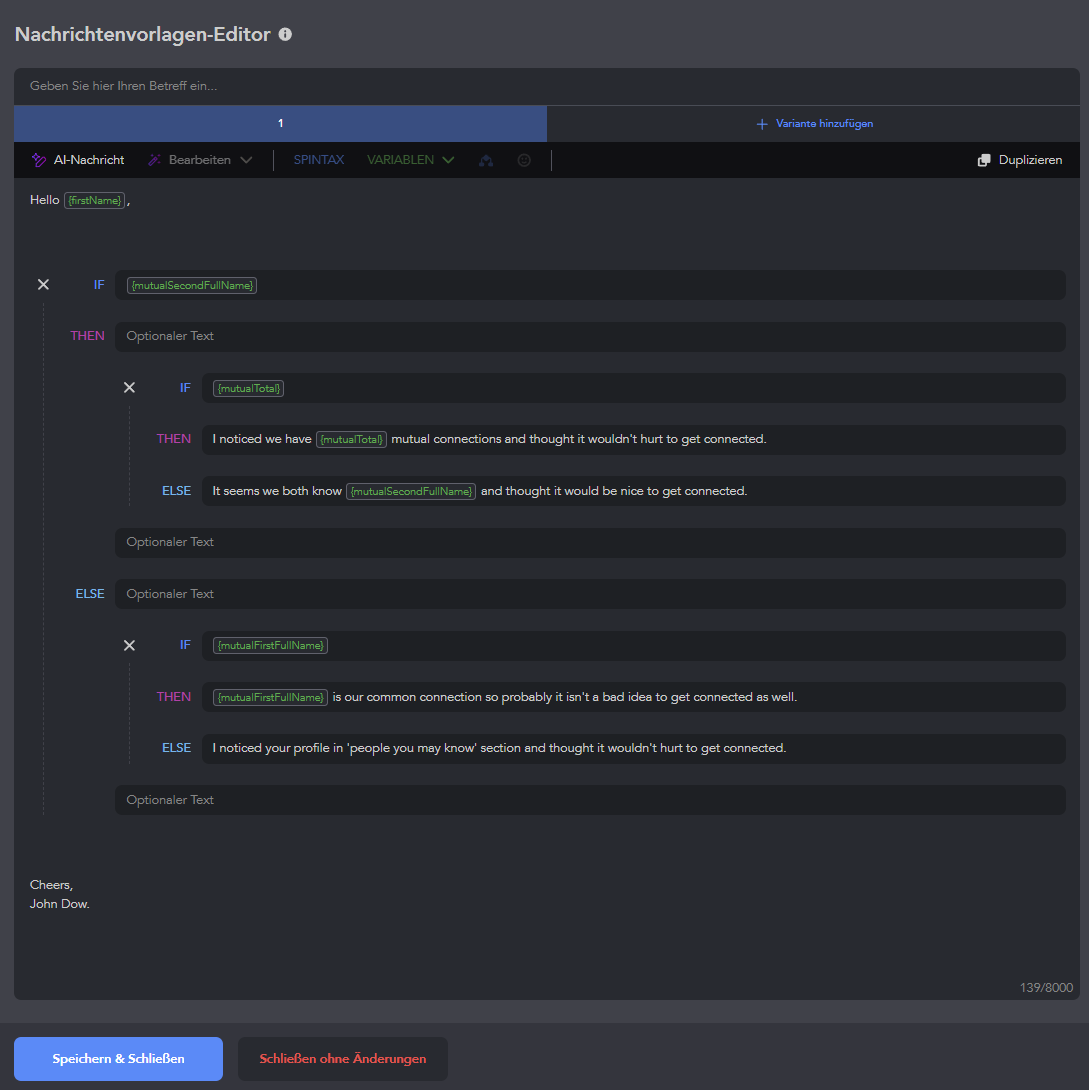The width and height of the screenshot is (1089, 1090).
Task: Click the Optionaler Text field above outer ELSE
Action: click(590, 542)
